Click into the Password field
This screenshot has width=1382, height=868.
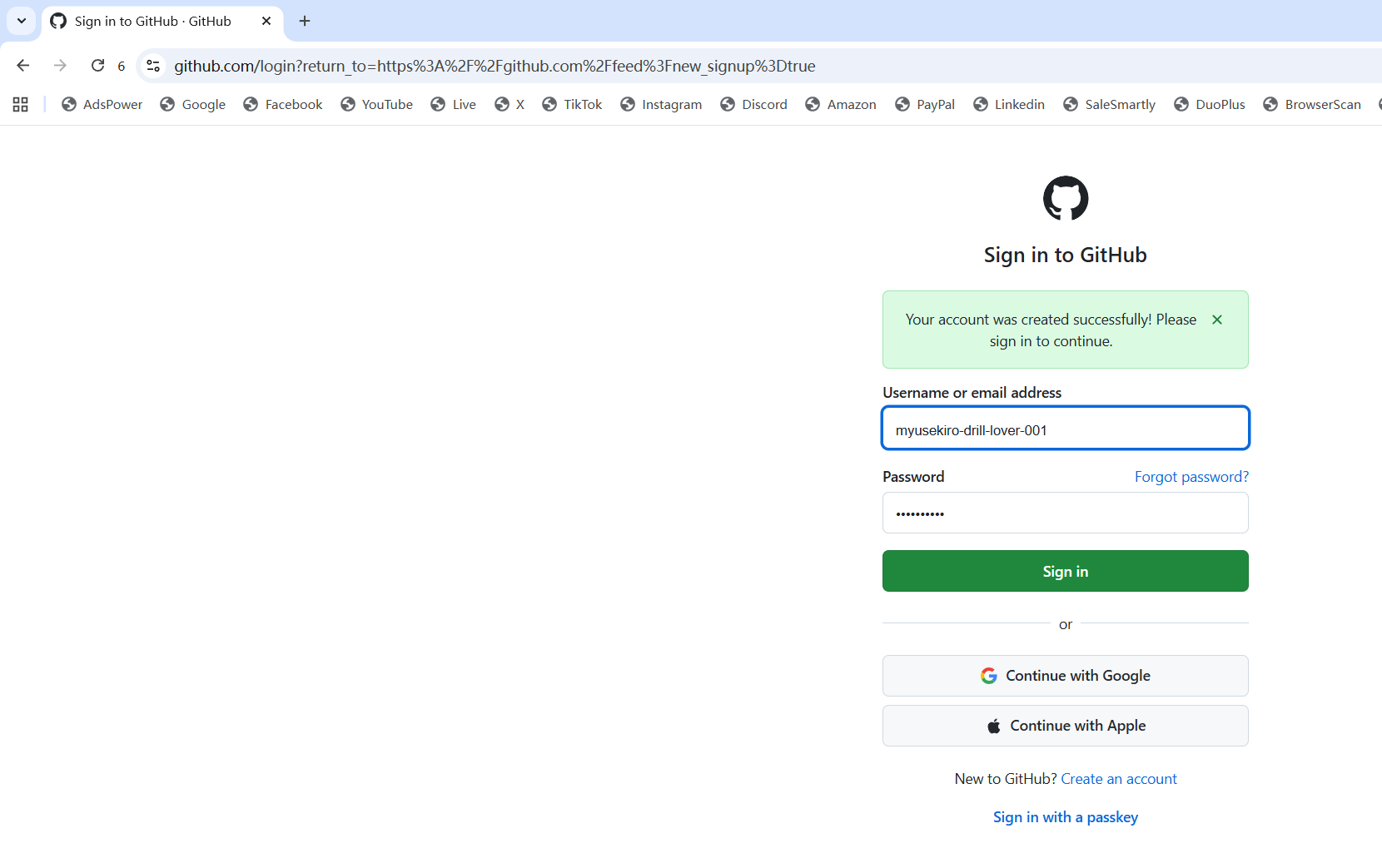click(1065, 513)
